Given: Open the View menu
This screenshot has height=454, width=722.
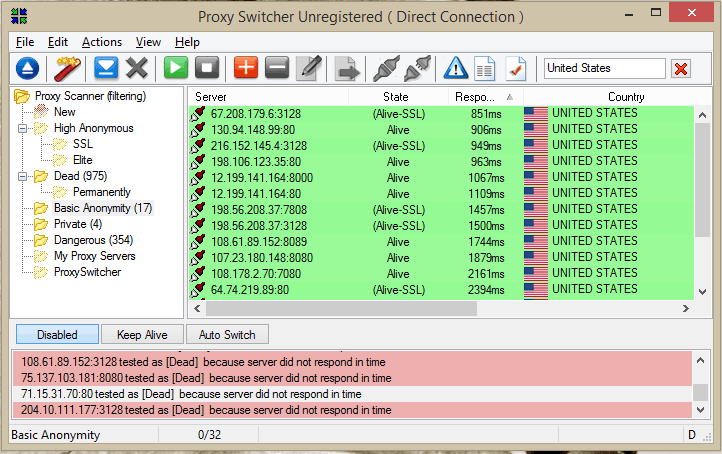Looking at the screenshot, I should click(x=148, y=42).
